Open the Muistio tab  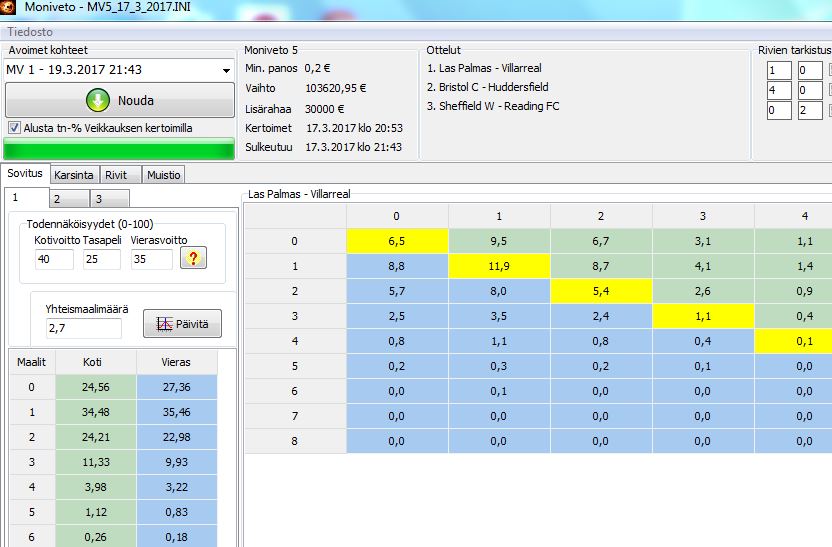[164, 175]
